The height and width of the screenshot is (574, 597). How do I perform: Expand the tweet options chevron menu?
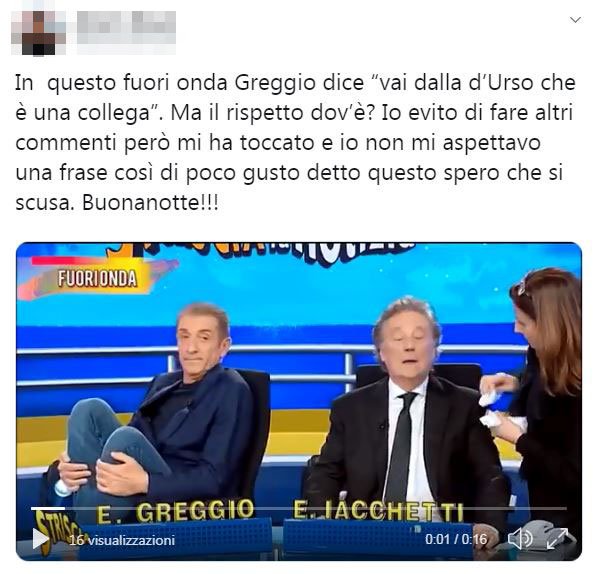click(575, 19)
